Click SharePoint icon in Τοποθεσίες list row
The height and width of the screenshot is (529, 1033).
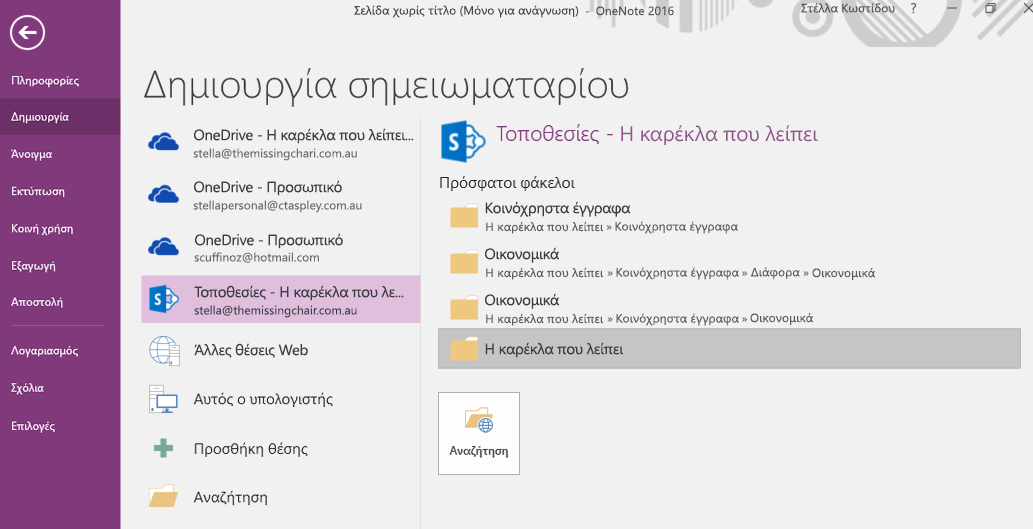163,300
